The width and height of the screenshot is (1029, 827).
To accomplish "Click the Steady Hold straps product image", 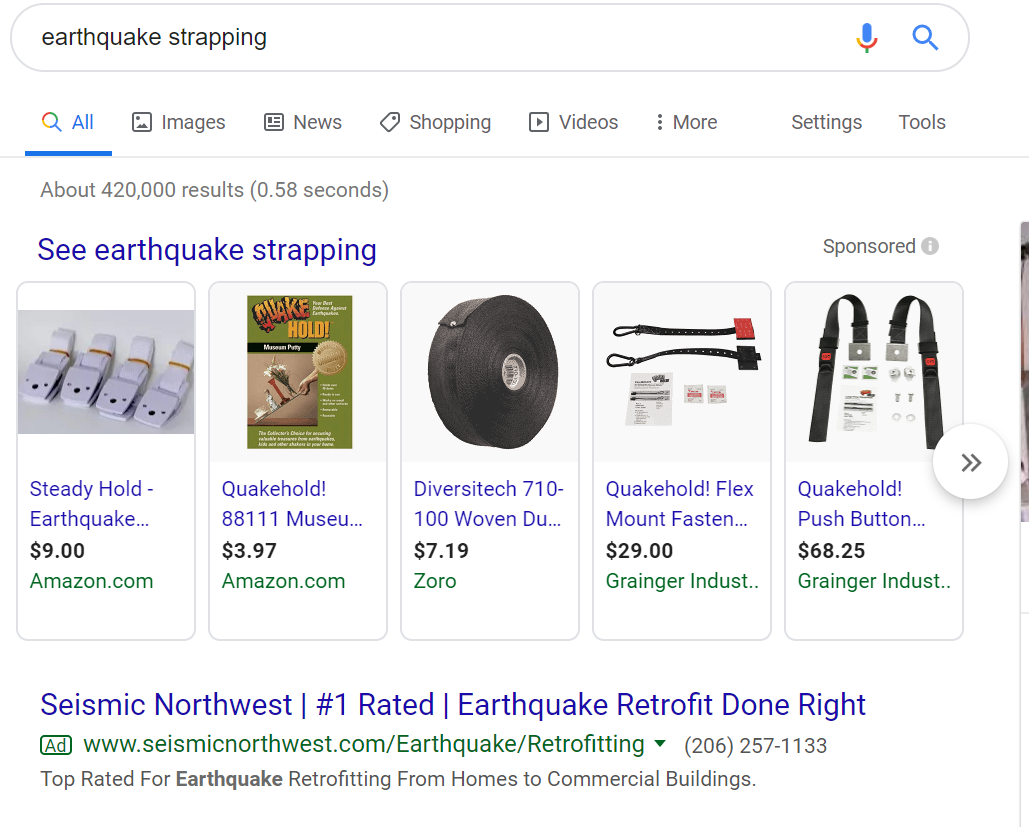I will (x=106, y=372).
